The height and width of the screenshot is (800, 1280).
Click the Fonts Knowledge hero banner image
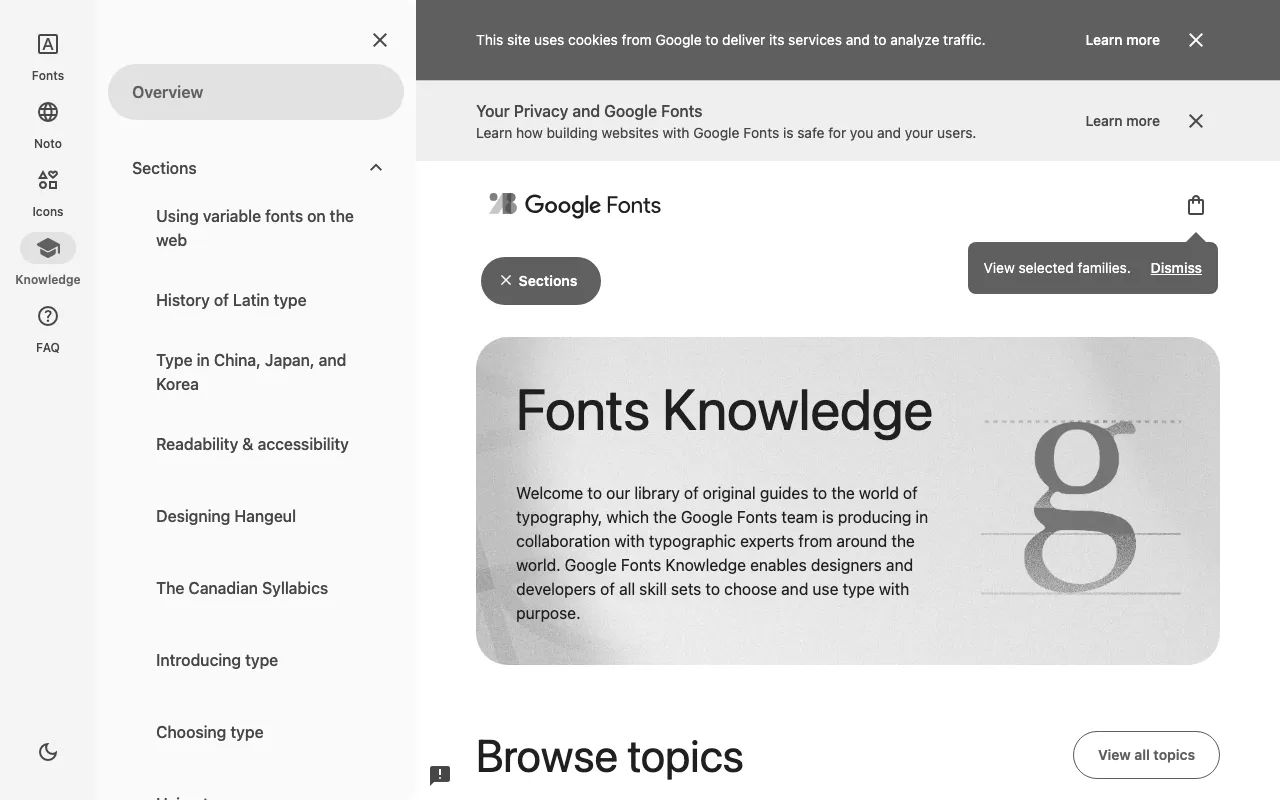848,501
